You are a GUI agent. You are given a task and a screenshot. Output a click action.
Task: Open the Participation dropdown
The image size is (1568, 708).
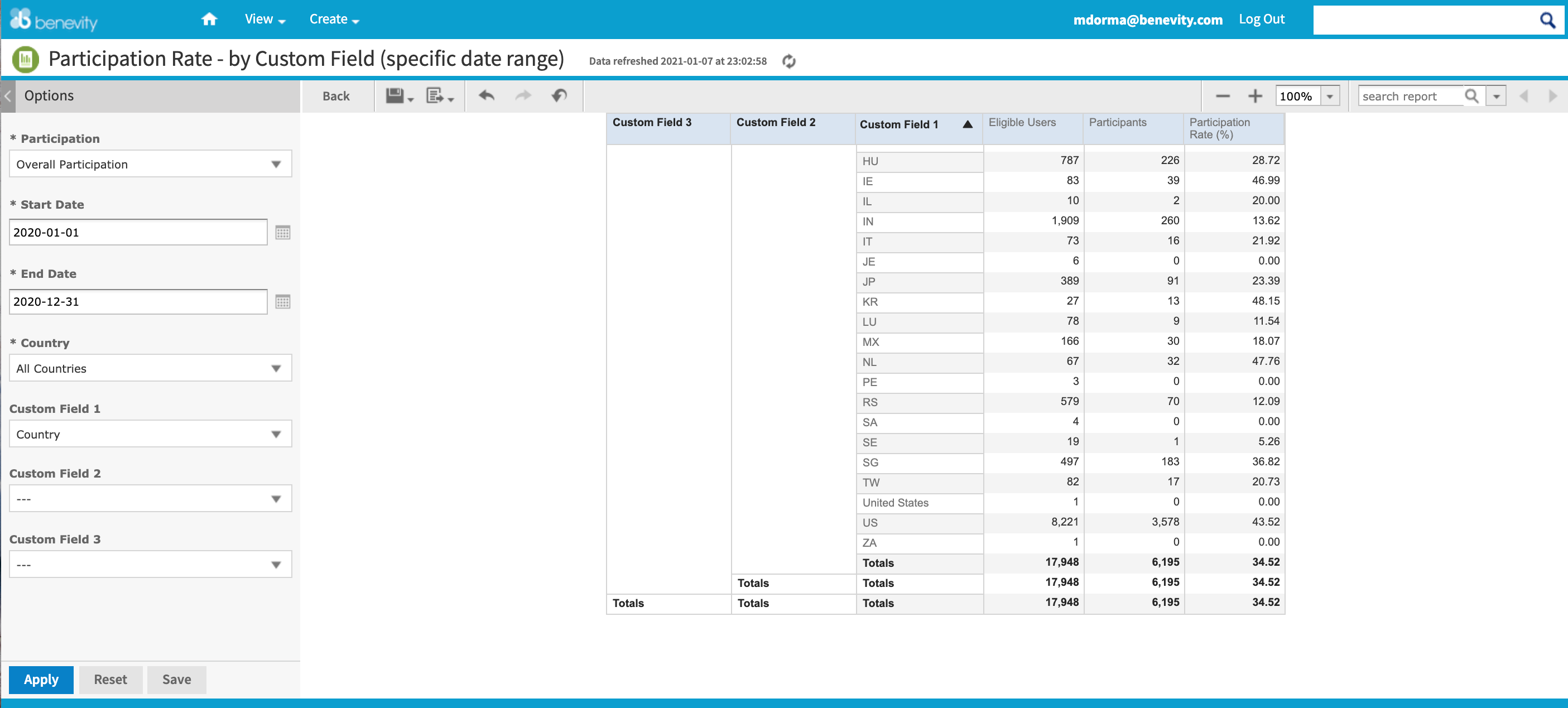tap(150, 164)
